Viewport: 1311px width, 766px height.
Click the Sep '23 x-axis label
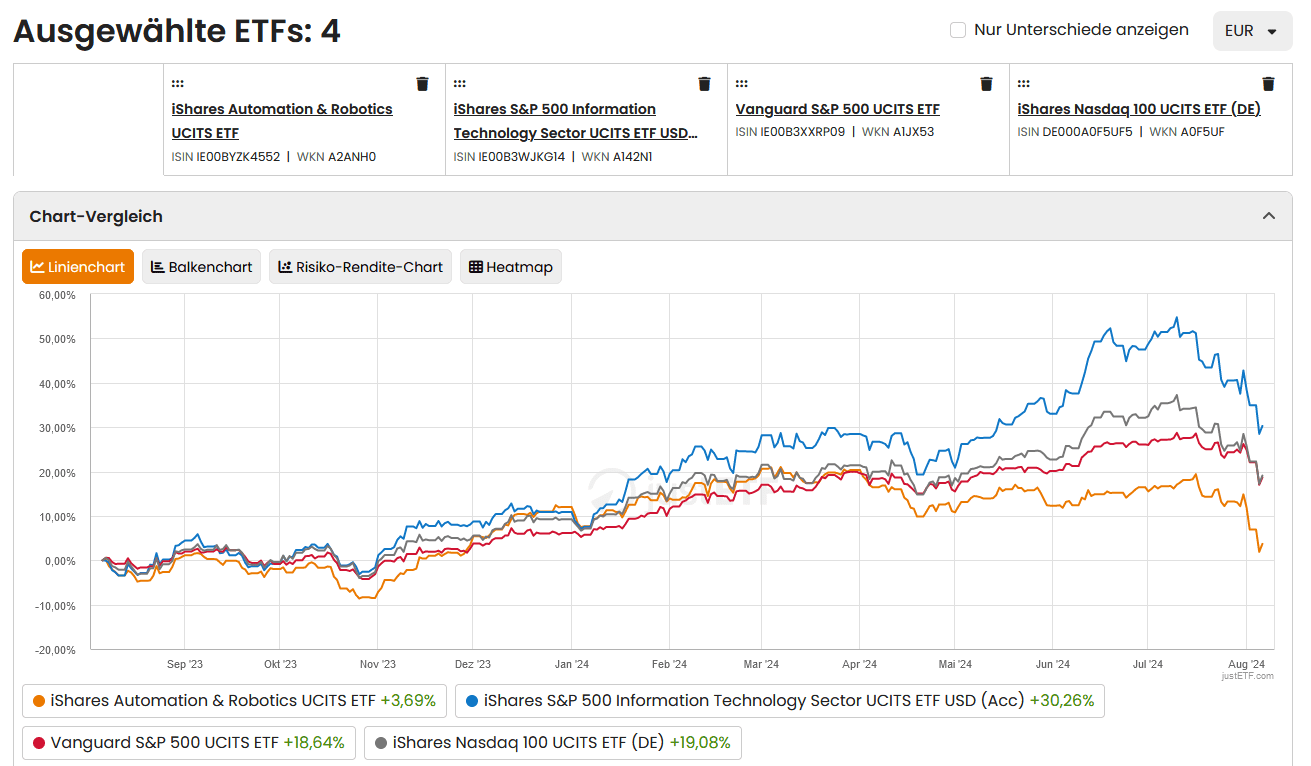[x=185, y=664]
